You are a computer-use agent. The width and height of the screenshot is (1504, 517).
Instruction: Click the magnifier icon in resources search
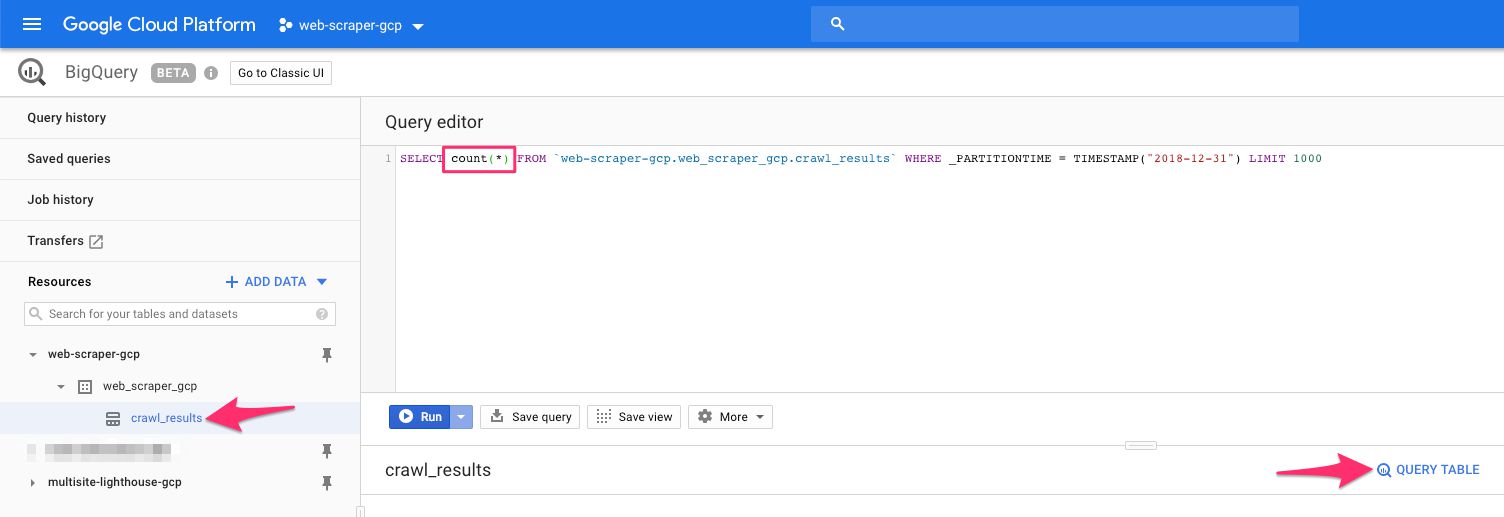point(36,314)
